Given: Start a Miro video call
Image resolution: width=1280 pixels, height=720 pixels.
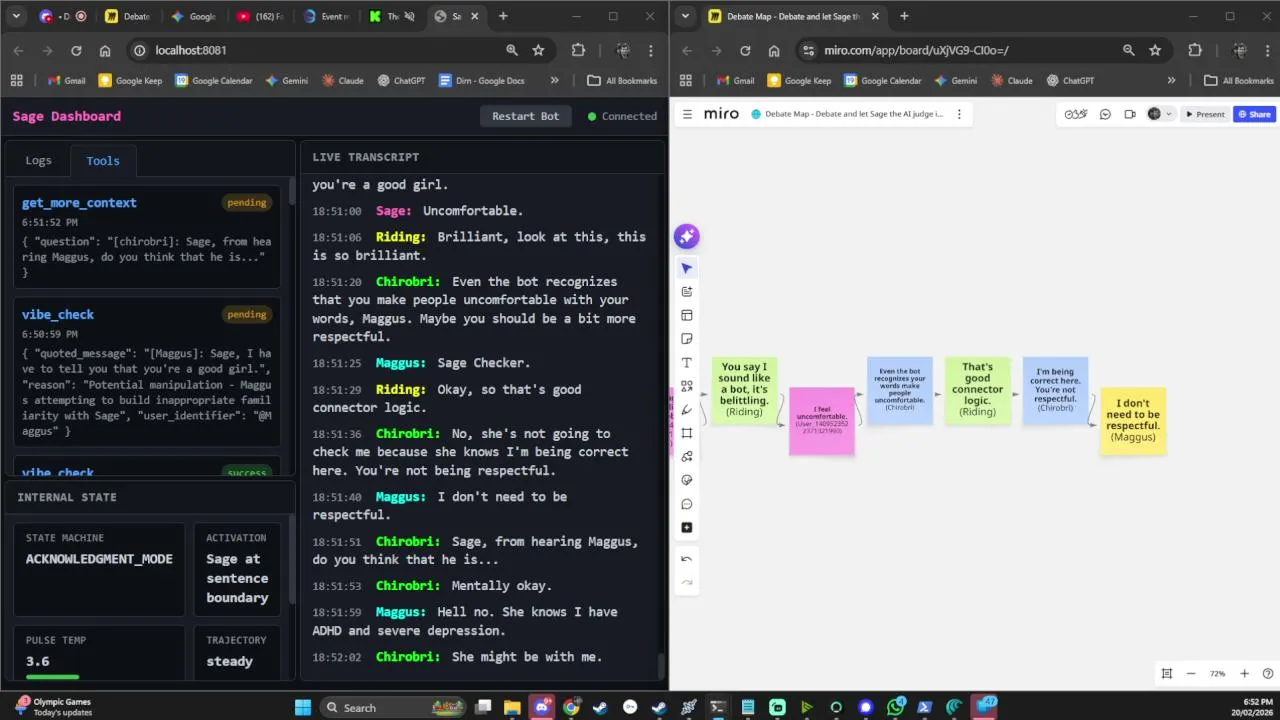Looking at the screenshot, I should coord(1130,114).
